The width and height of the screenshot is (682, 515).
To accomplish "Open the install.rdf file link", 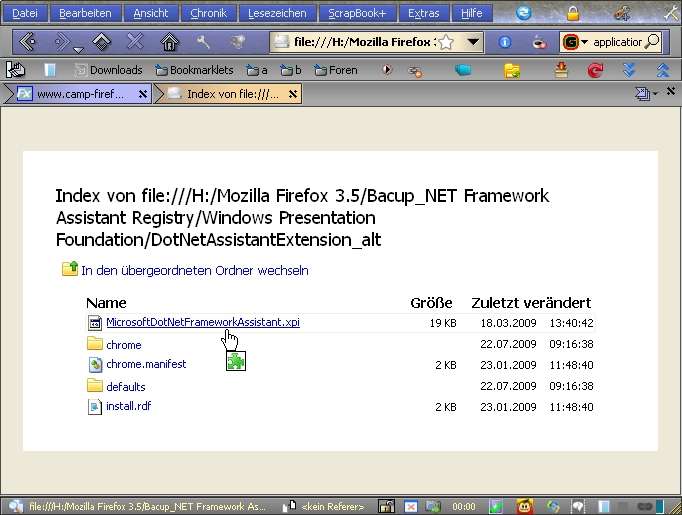I will point(129,406).
